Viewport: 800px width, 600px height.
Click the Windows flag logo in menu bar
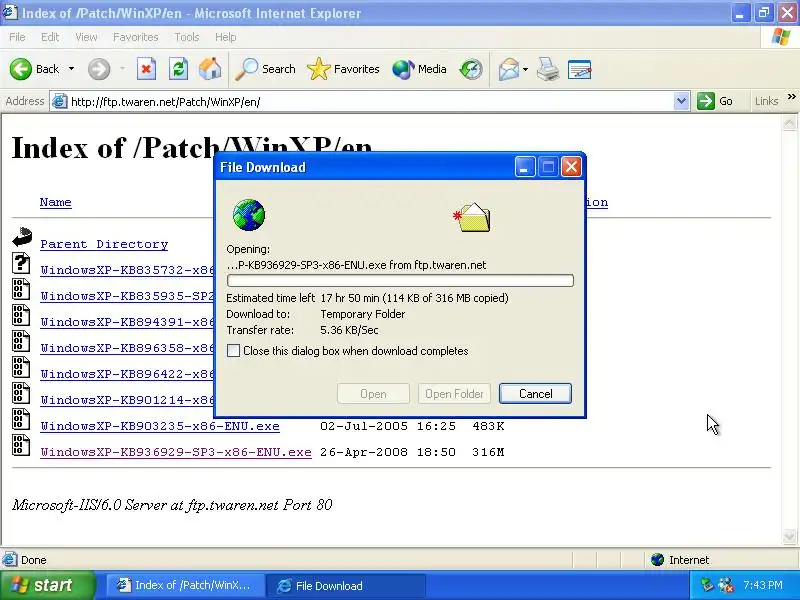781,37
